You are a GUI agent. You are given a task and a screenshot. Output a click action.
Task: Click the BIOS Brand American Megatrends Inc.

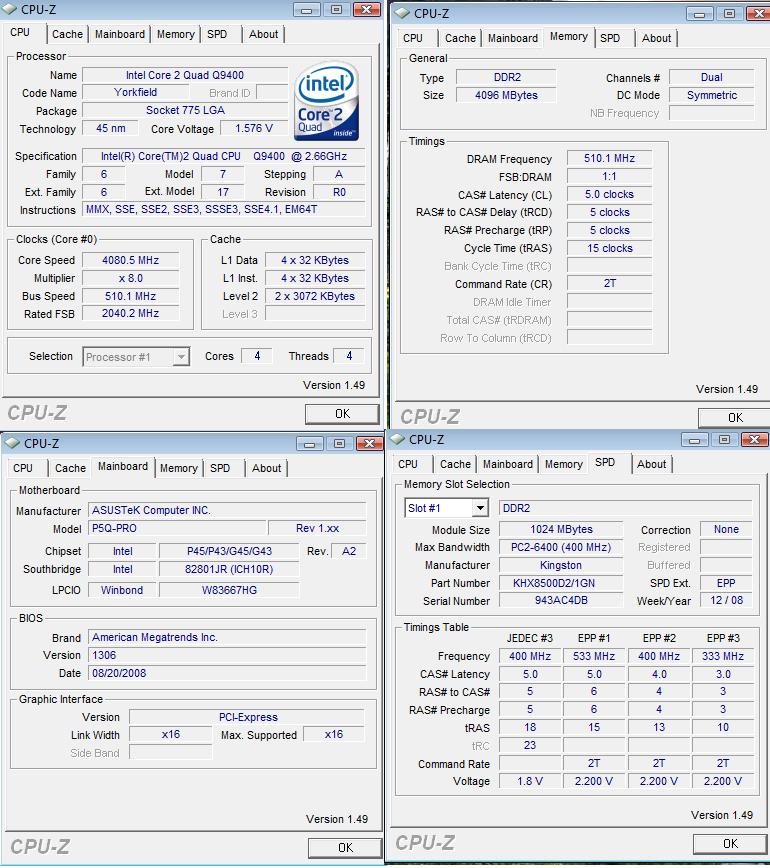(227, 638)
